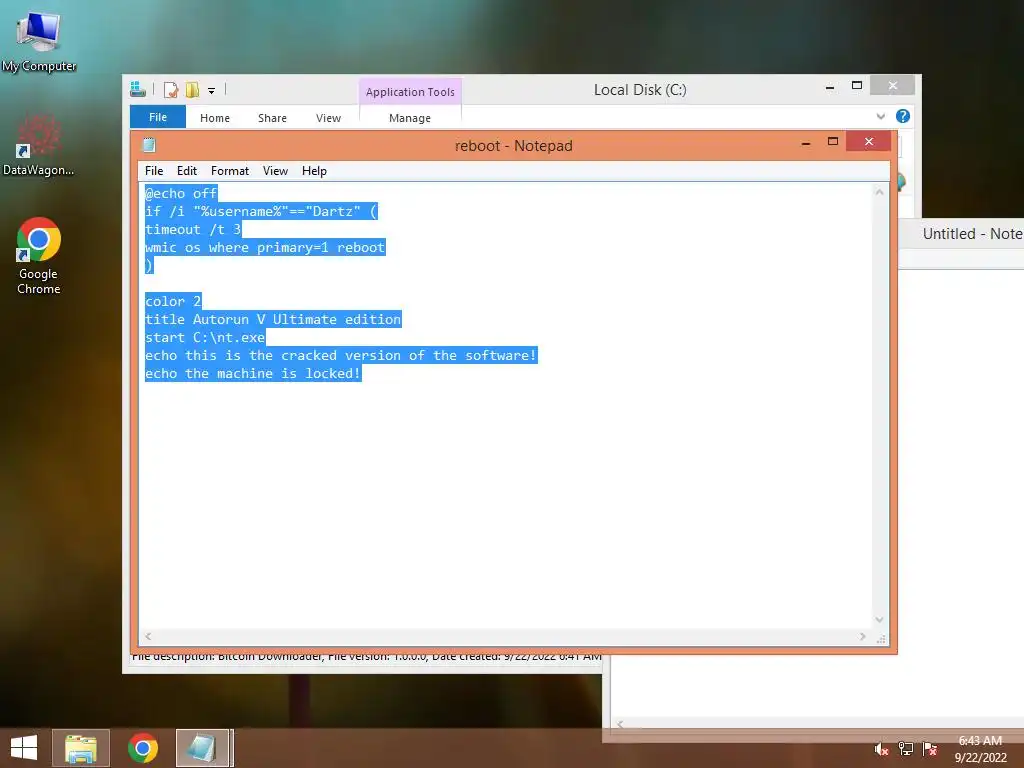Open File Explorer from the taskbar
The image size is (1024, 768).
(80, 748)
